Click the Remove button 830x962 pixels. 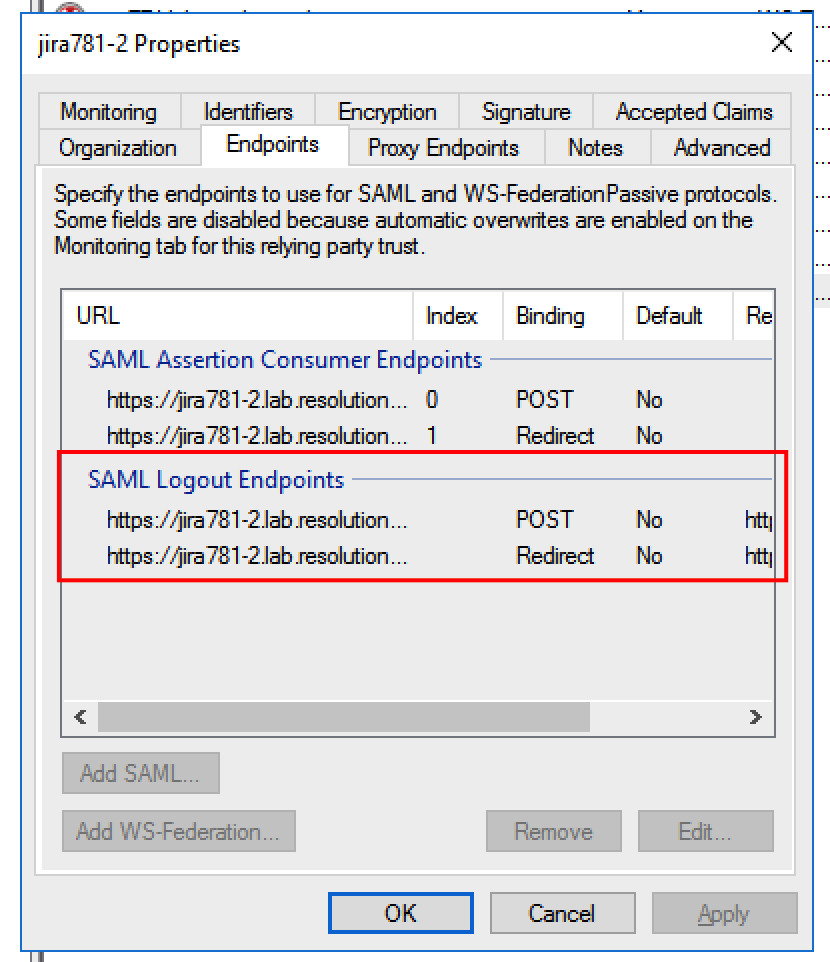click(x=553, y=831)
